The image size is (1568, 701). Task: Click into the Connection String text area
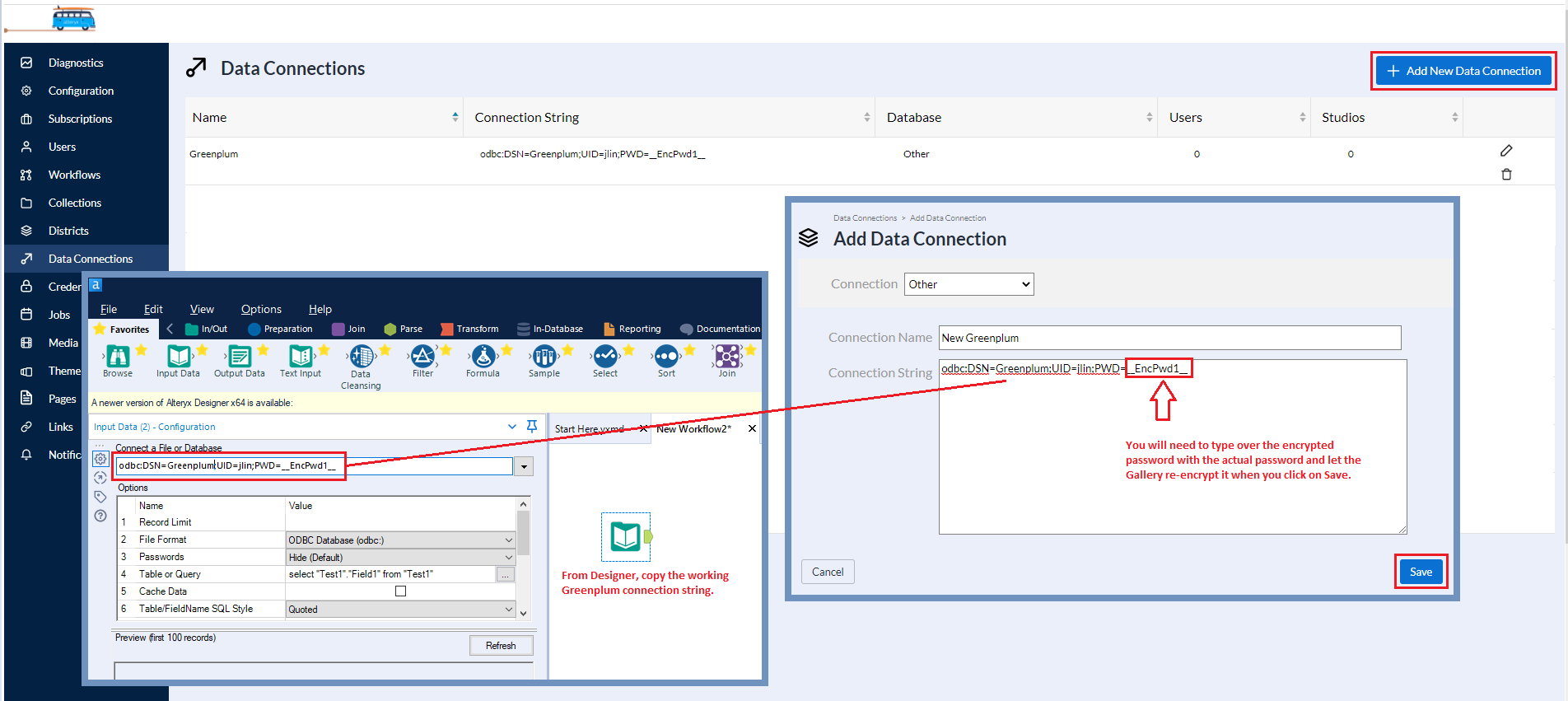[1173, 446]
